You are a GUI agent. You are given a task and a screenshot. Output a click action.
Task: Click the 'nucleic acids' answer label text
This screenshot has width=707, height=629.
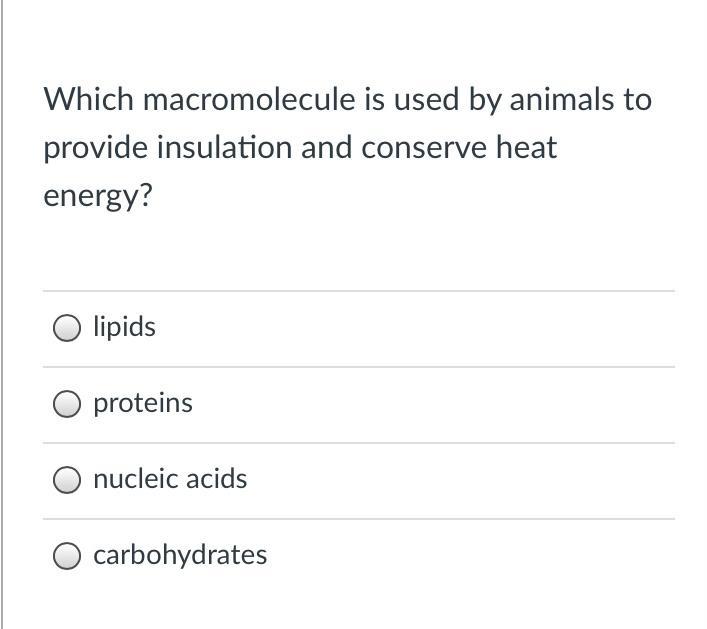point(170,479)
